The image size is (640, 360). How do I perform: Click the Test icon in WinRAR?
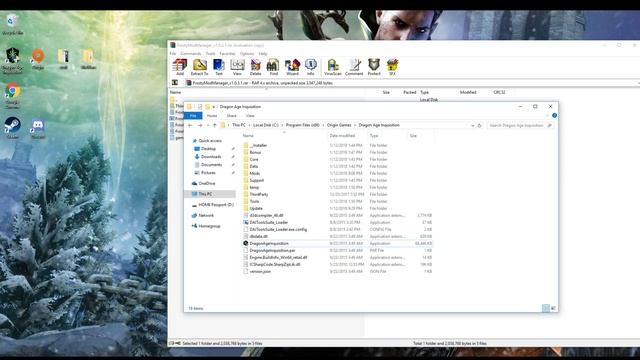[219, 67]
